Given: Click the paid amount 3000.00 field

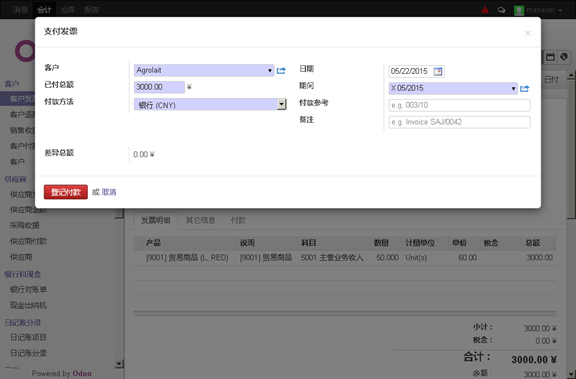Looking at the screenshot, I should point(159,87).
